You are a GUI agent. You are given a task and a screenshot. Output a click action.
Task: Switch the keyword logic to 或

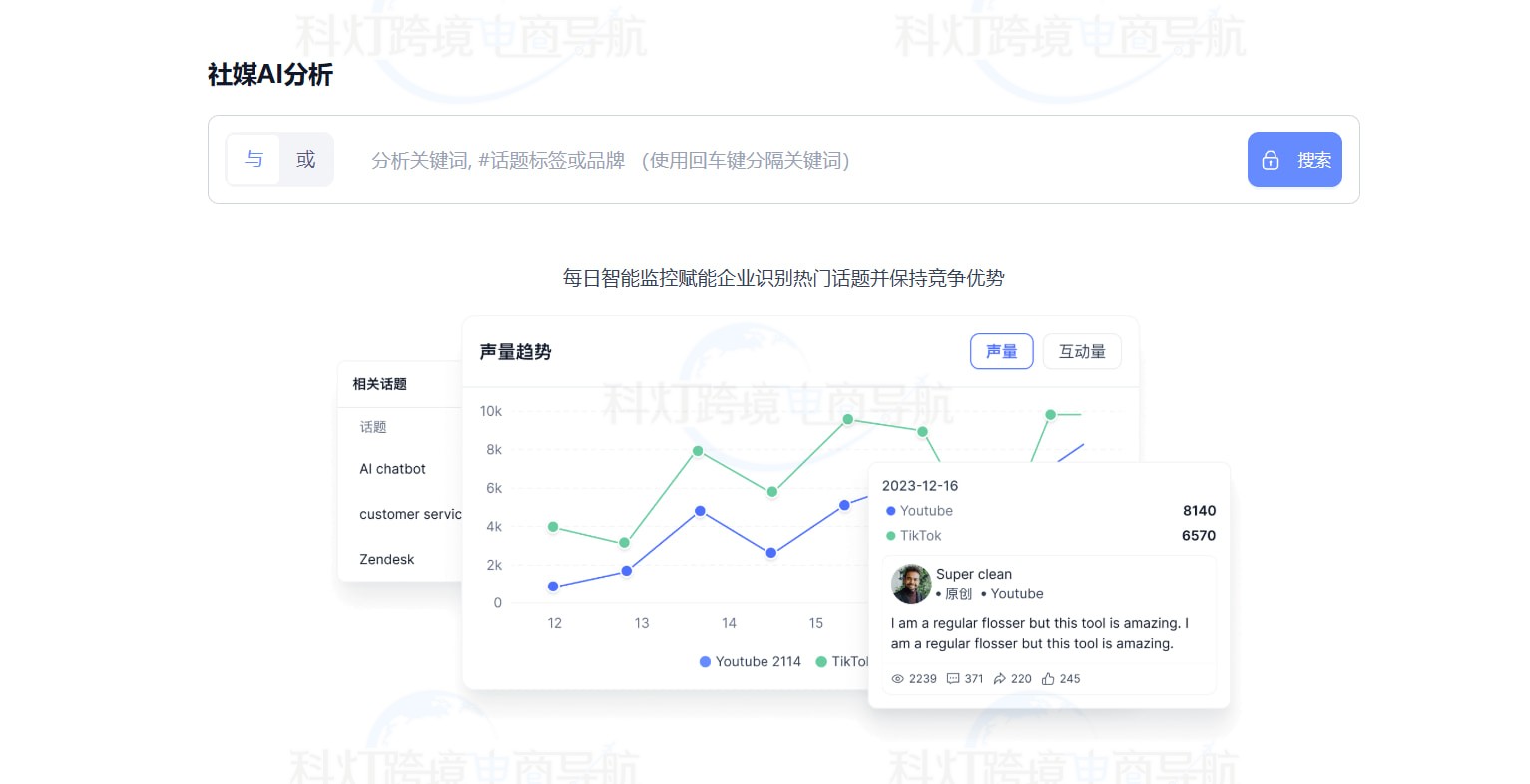tap(306, 160)
